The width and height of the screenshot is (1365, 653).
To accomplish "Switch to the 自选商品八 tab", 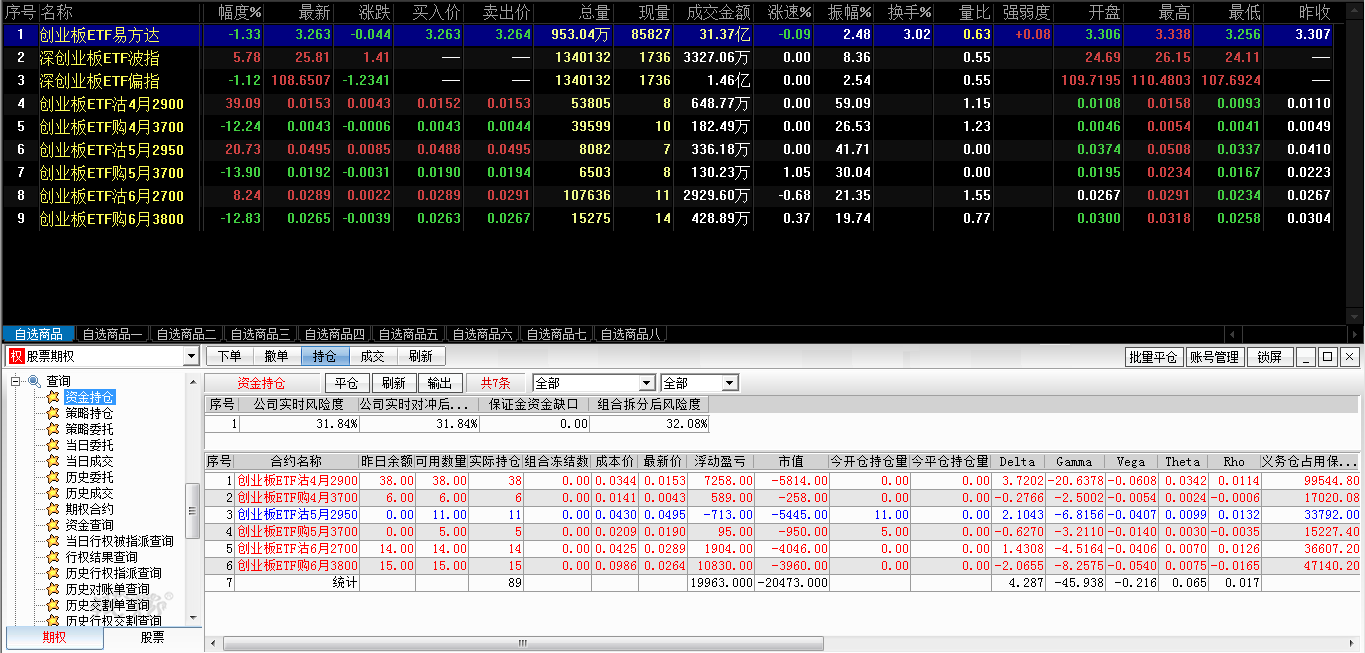I will pyautogui.click(x=630, y=334).
